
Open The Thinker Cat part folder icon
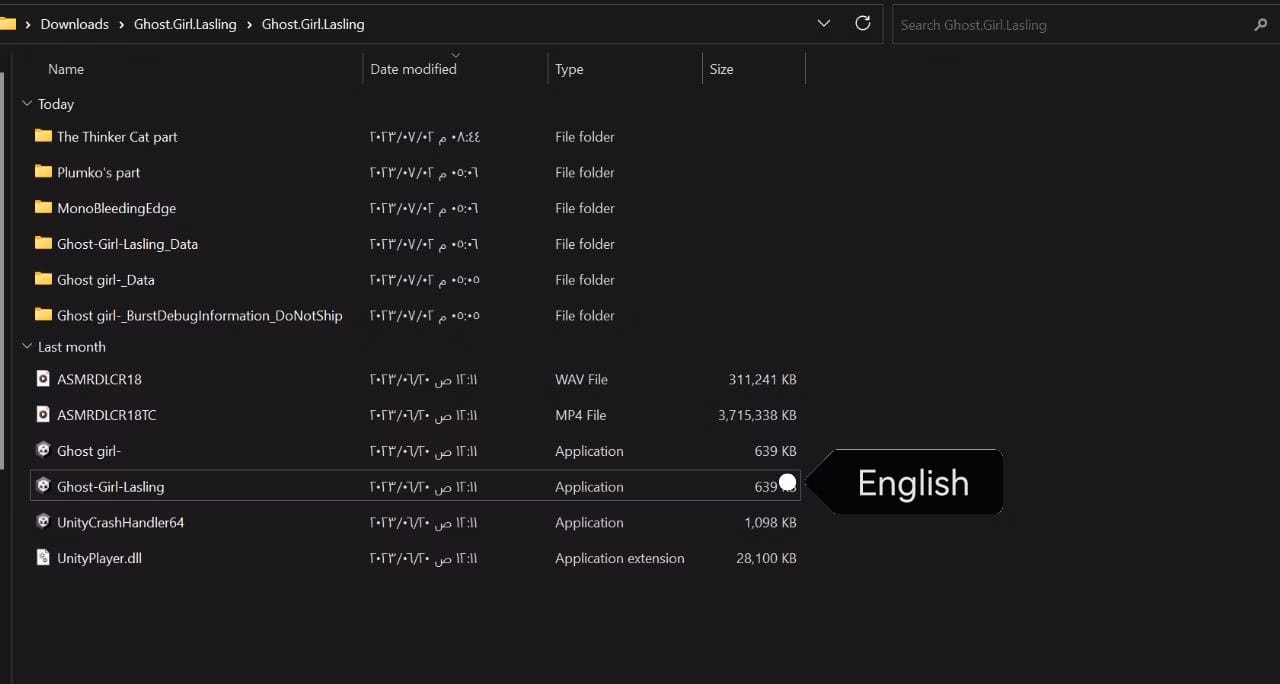click(x=43, y=136)
